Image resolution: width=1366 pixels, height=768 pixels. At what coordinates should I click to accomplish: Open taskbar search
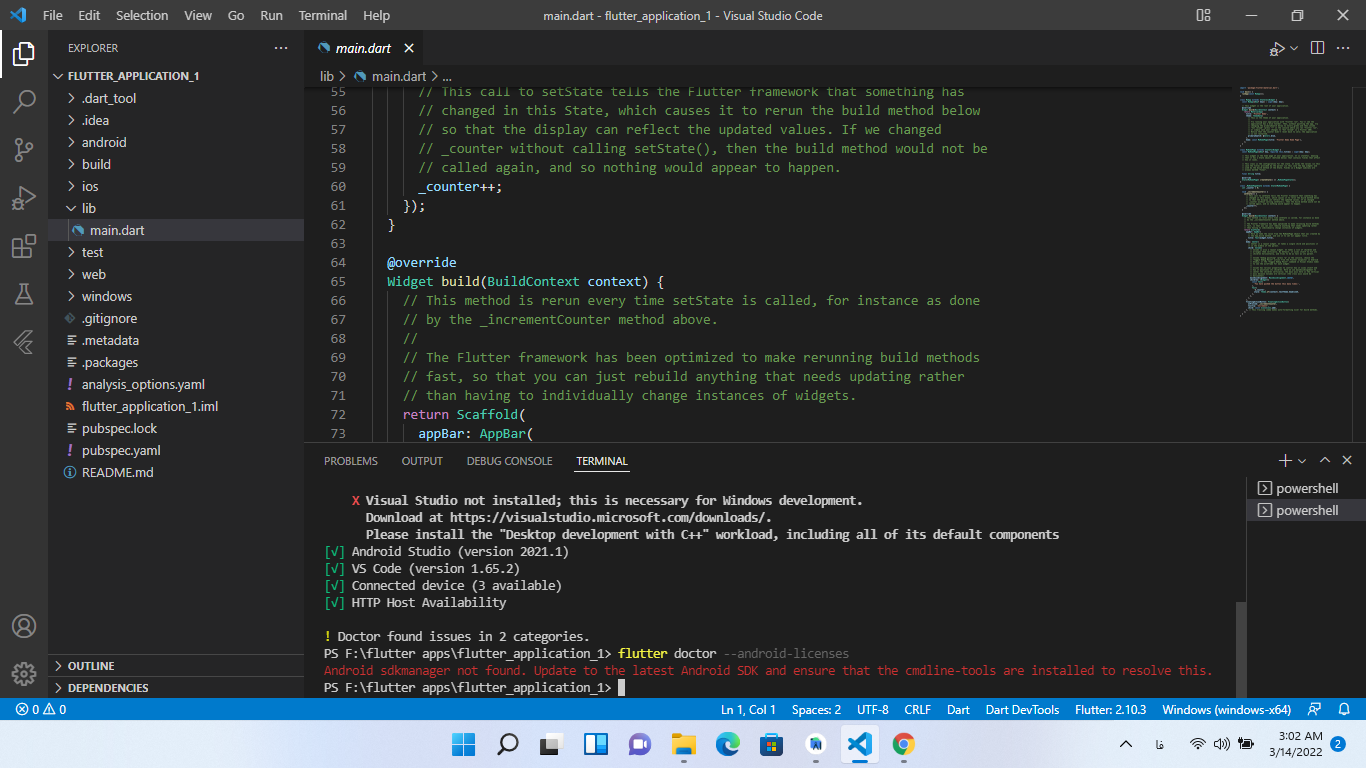(507, 744)
